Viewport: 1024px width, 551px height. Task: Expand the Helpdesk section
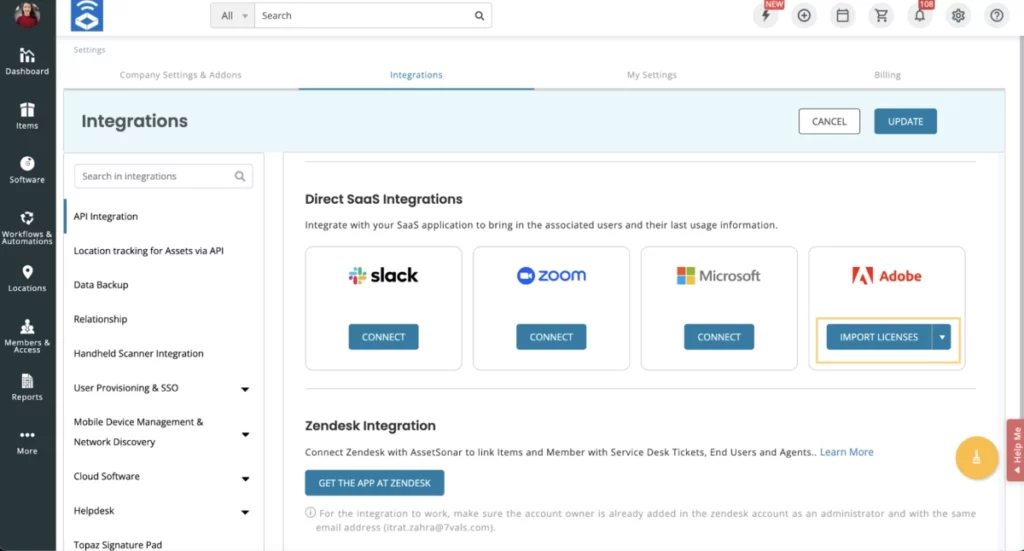[245, 512]
